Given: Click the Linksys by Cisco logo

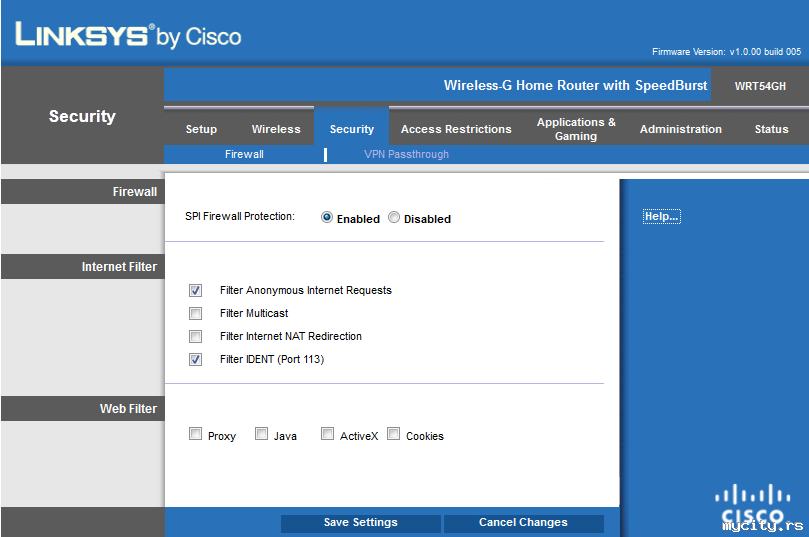Looking at the screenshot, I should 128,36.
